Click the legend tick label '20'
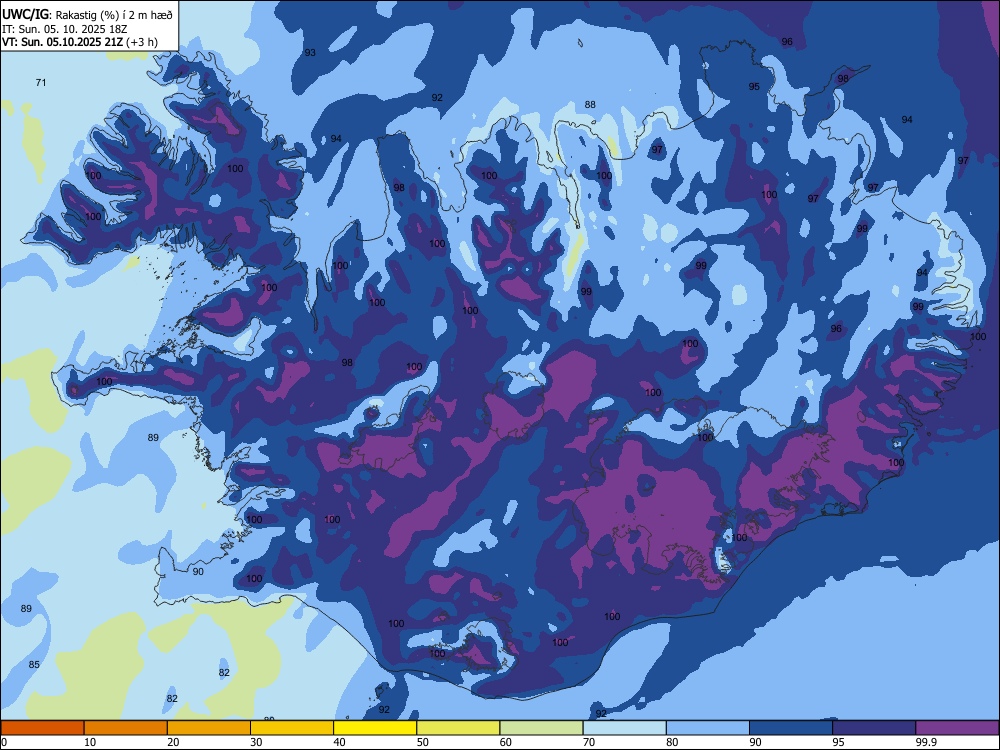 tap(173, 742)
